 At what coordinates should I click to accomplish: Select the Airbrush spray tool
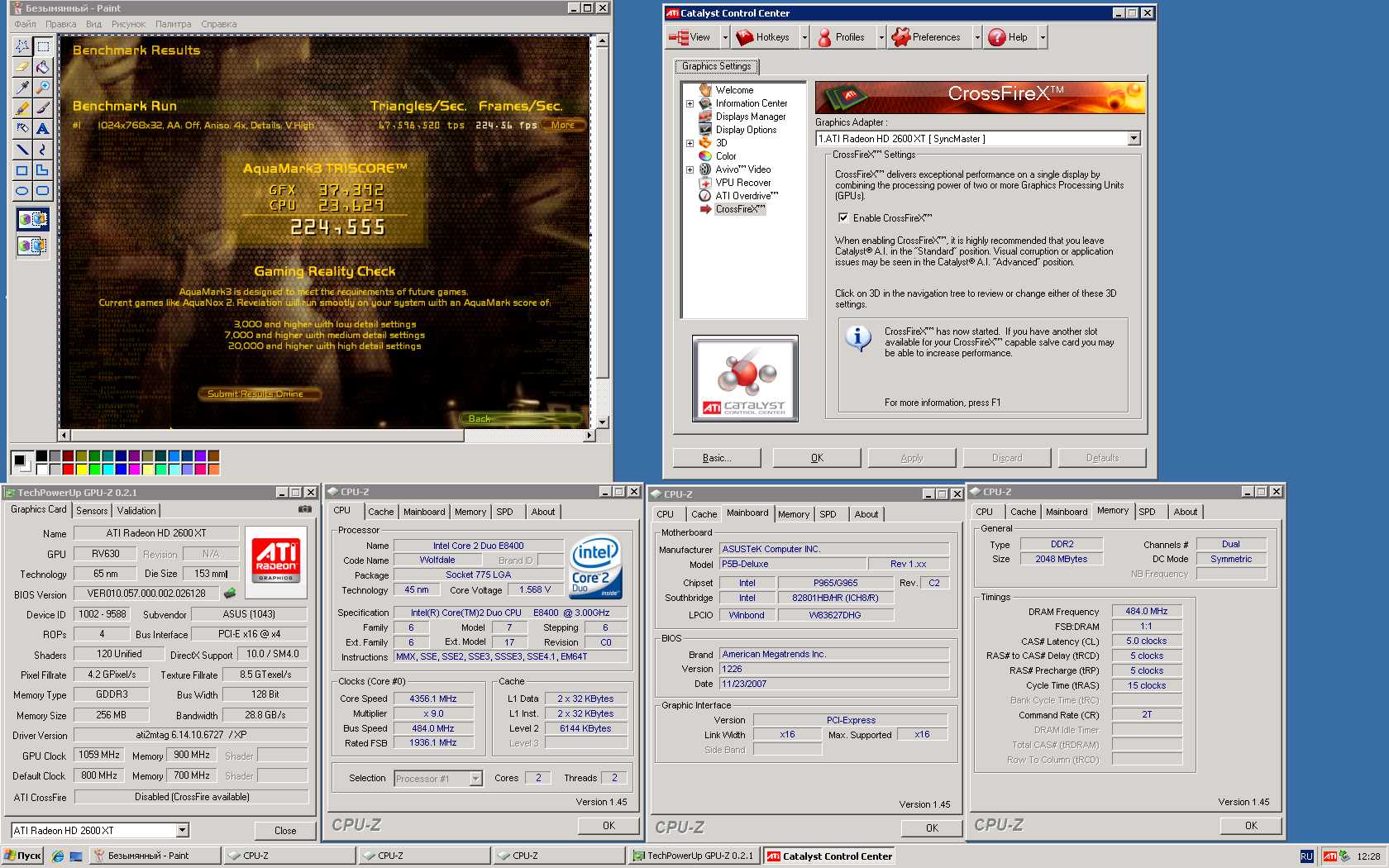pyautogui.click(x=22, y=129)
